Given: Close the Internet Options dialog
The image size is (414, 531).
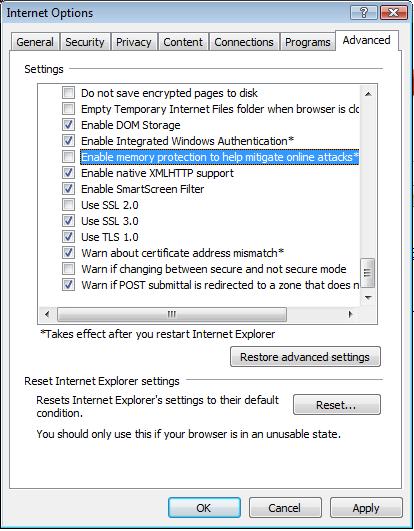Looking at the screenshot, I should (x=393, y=13).
